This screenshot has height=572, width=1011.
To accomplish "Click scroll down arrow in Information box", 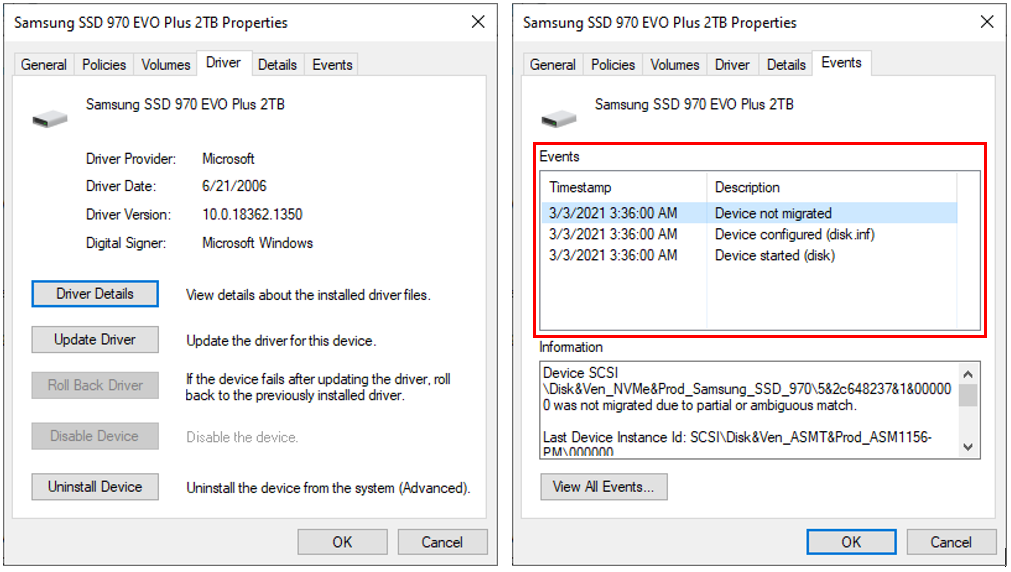I will click(968, 446).
